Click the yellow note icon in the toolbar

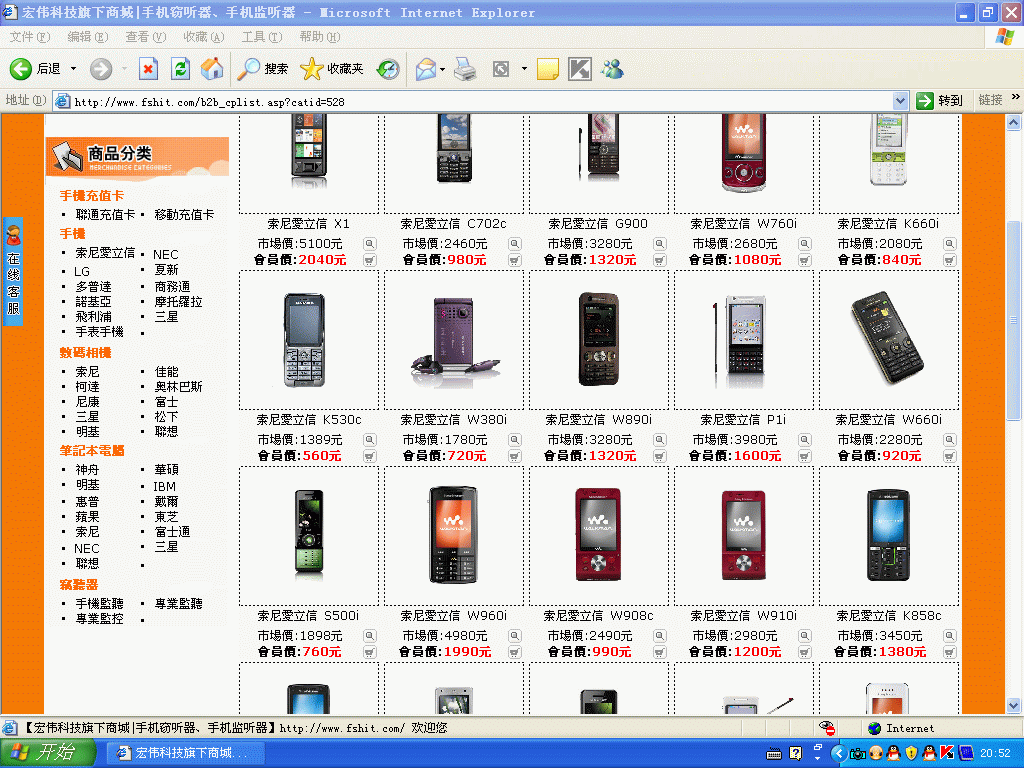point(547,69)
